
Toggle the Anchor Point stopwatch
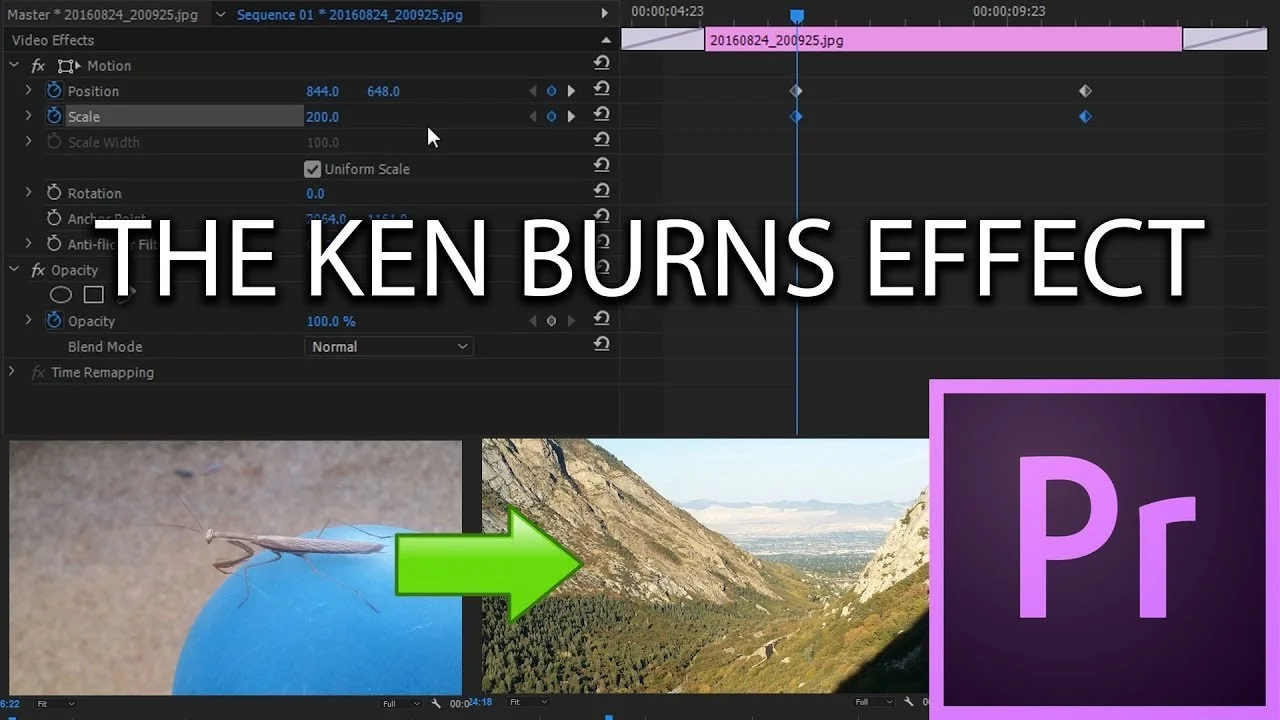click(54, 218)
